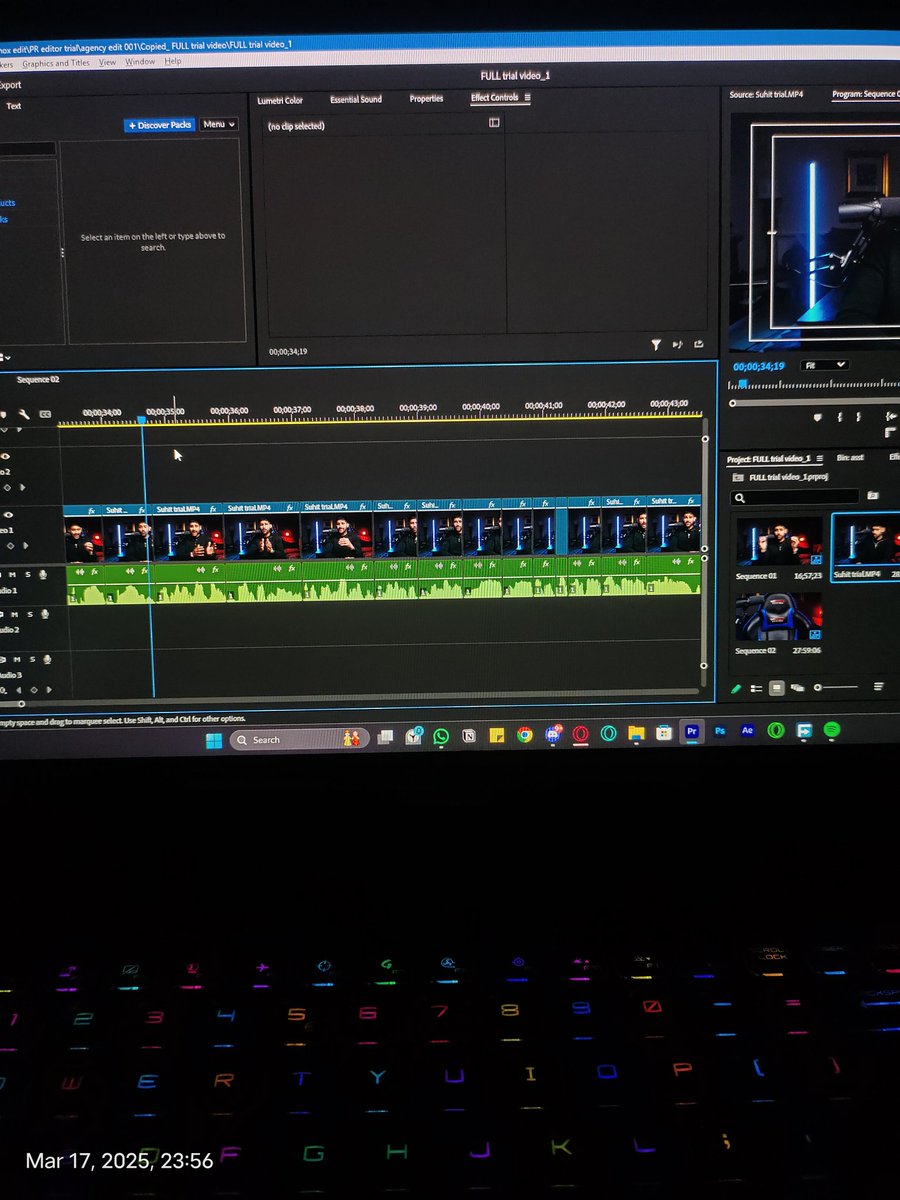Switch Project panel to list view
The width and height of the screenshot is (900, 1200).
[756, 688]
